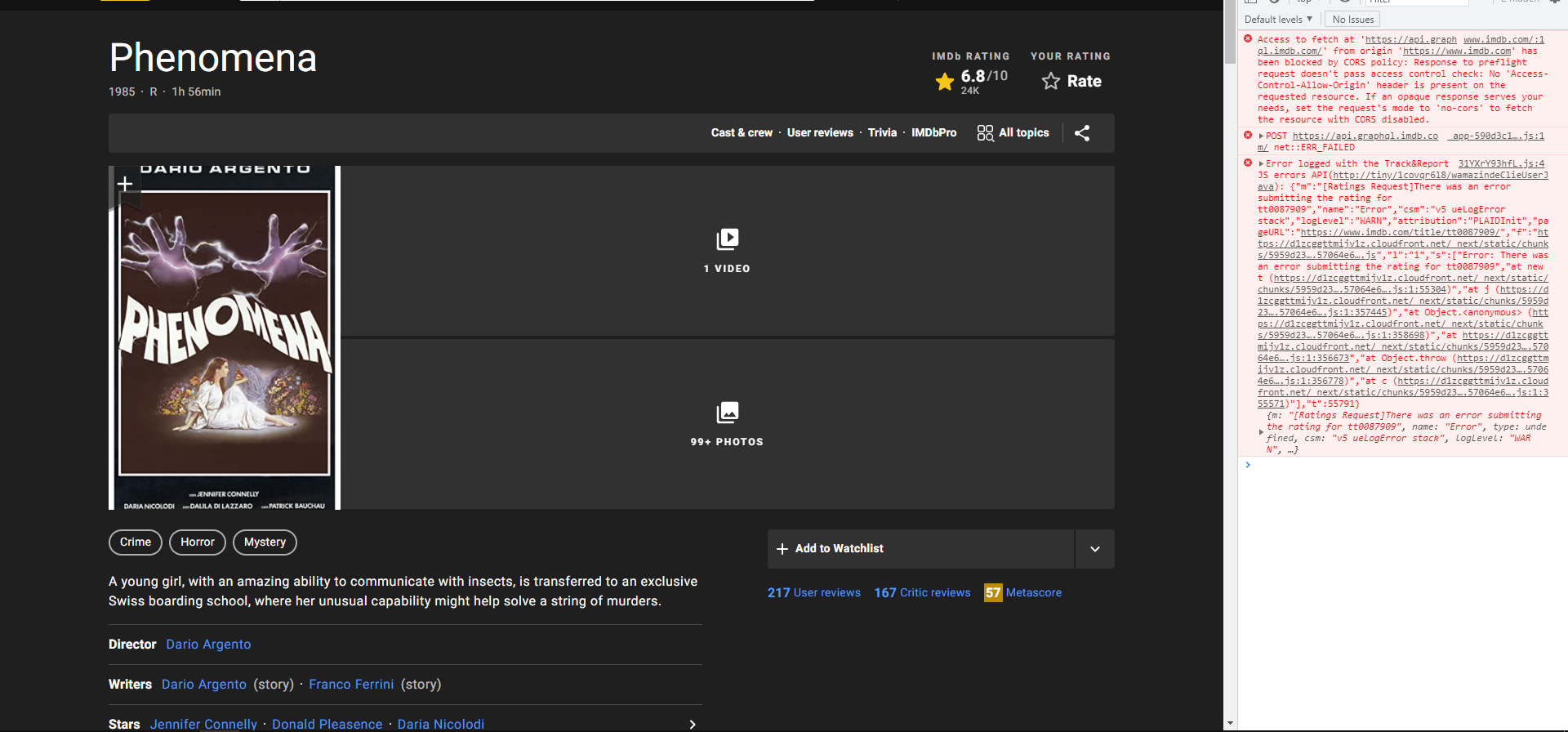Open IMDbPro link in nav bar
The height and width of the screenshot is (732, 1568).
click(x=933, y=133)
